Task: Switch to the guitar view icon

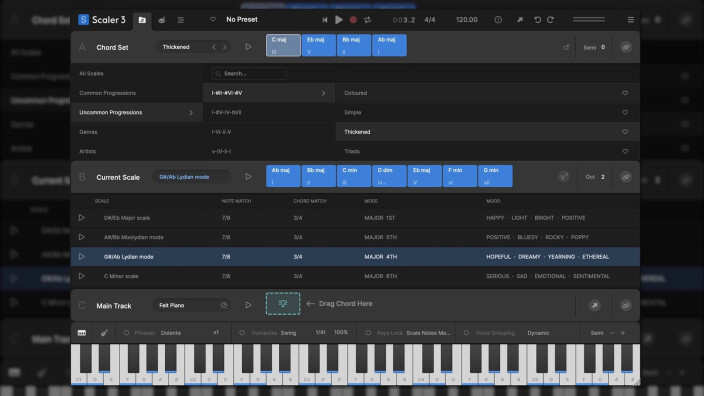Action: coord(104,333)
